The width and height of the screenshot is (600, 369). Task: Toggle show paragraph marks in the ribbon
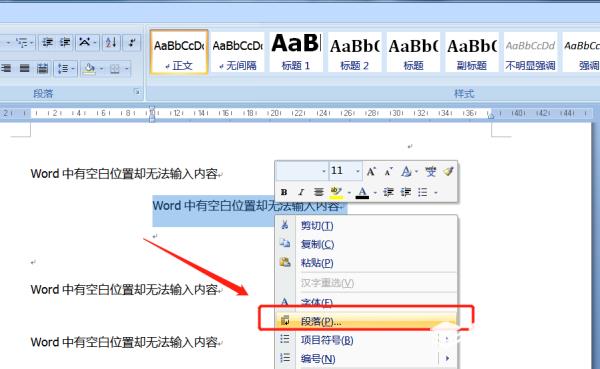coord(132,42)
